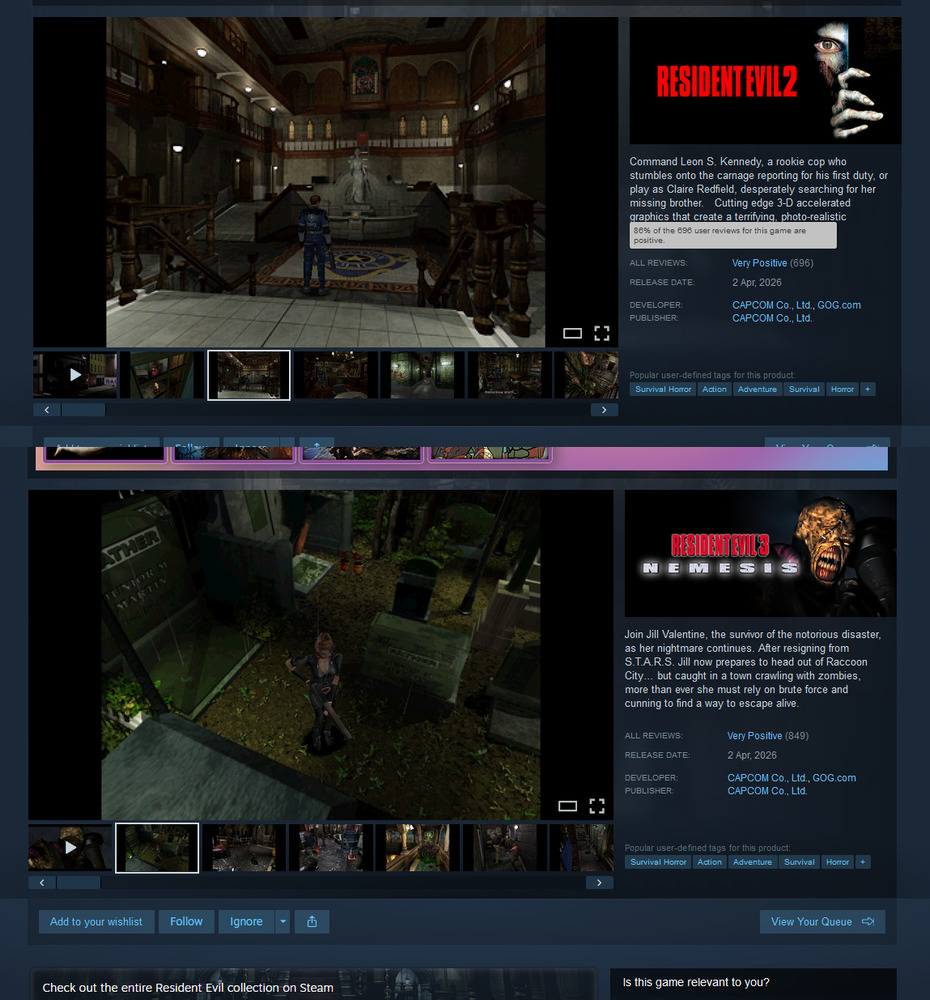Click the Resident Evil 3 Nemesis header image
Image resolution: width=930 pixels, height=1000 pixels.
[x=760, y=553]
